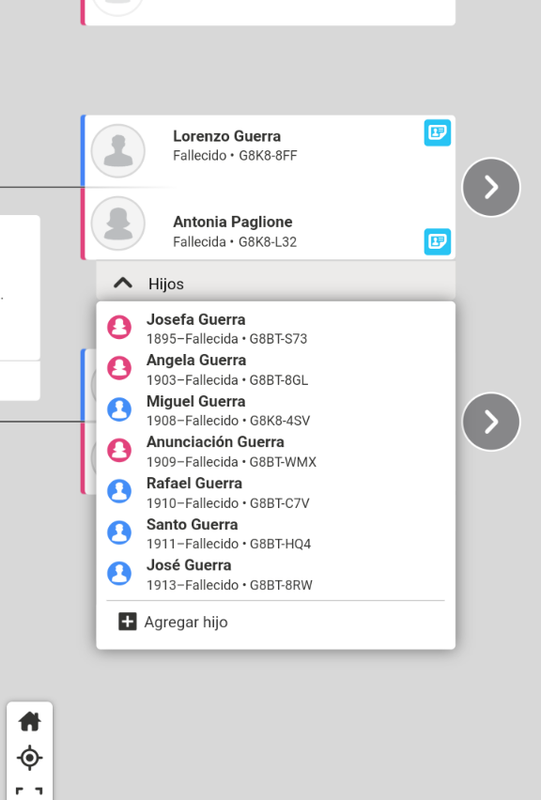Viewport: 541px width, 800px height.
Task: Select Miguel Guerra from the children list
Action: click(x=196, y=402)
